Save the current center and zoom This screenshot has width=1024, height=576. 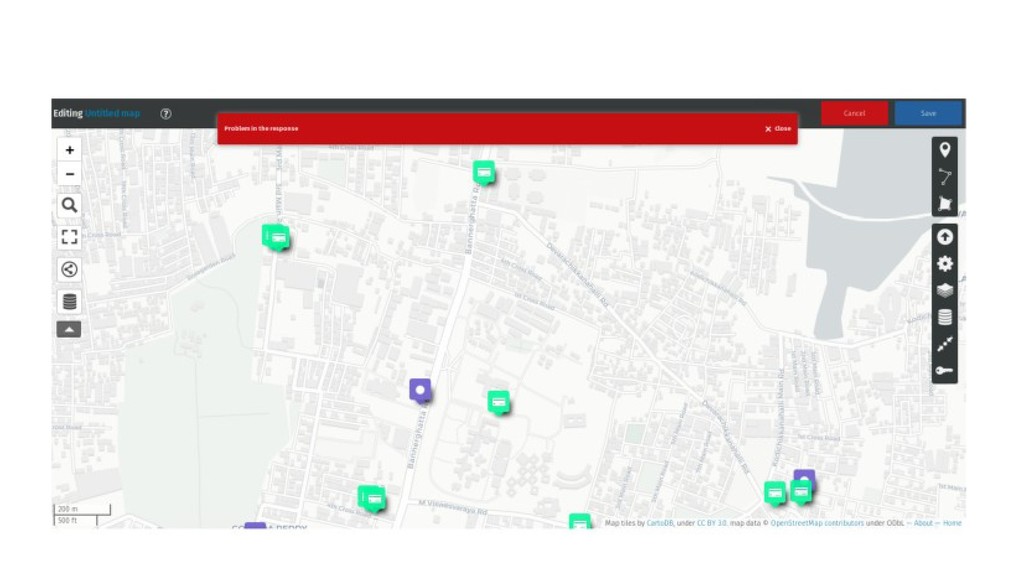pos(944,344)
